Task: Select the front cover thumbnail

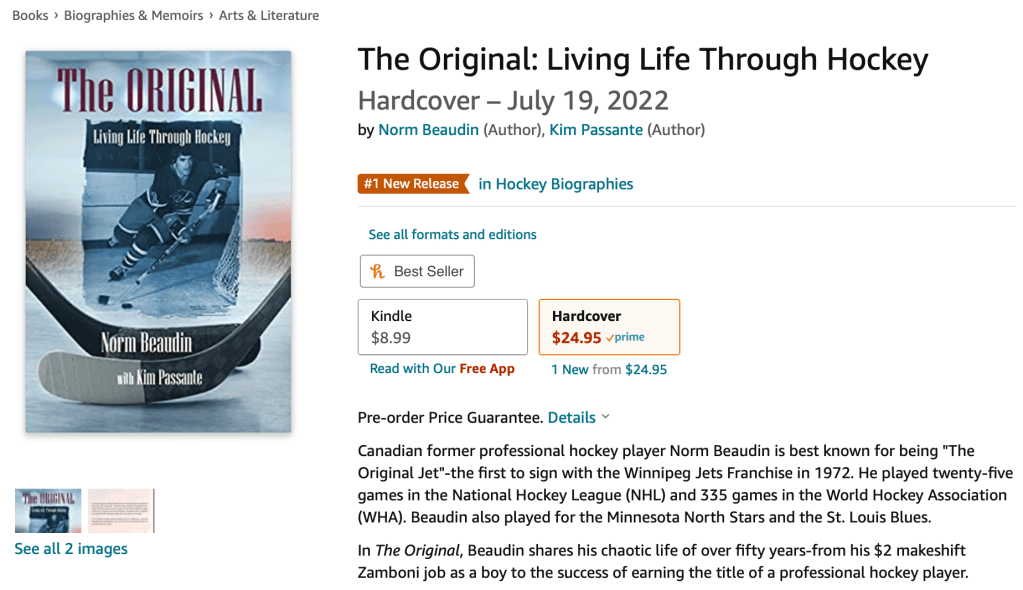Action: [48, 510]
